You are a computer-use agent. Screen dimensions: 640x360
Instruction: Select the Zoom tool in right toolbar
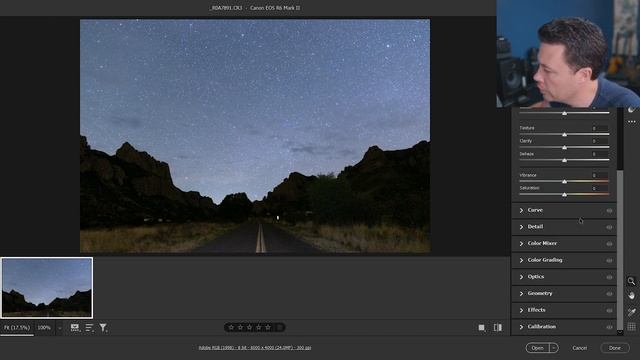pos(631,281)
